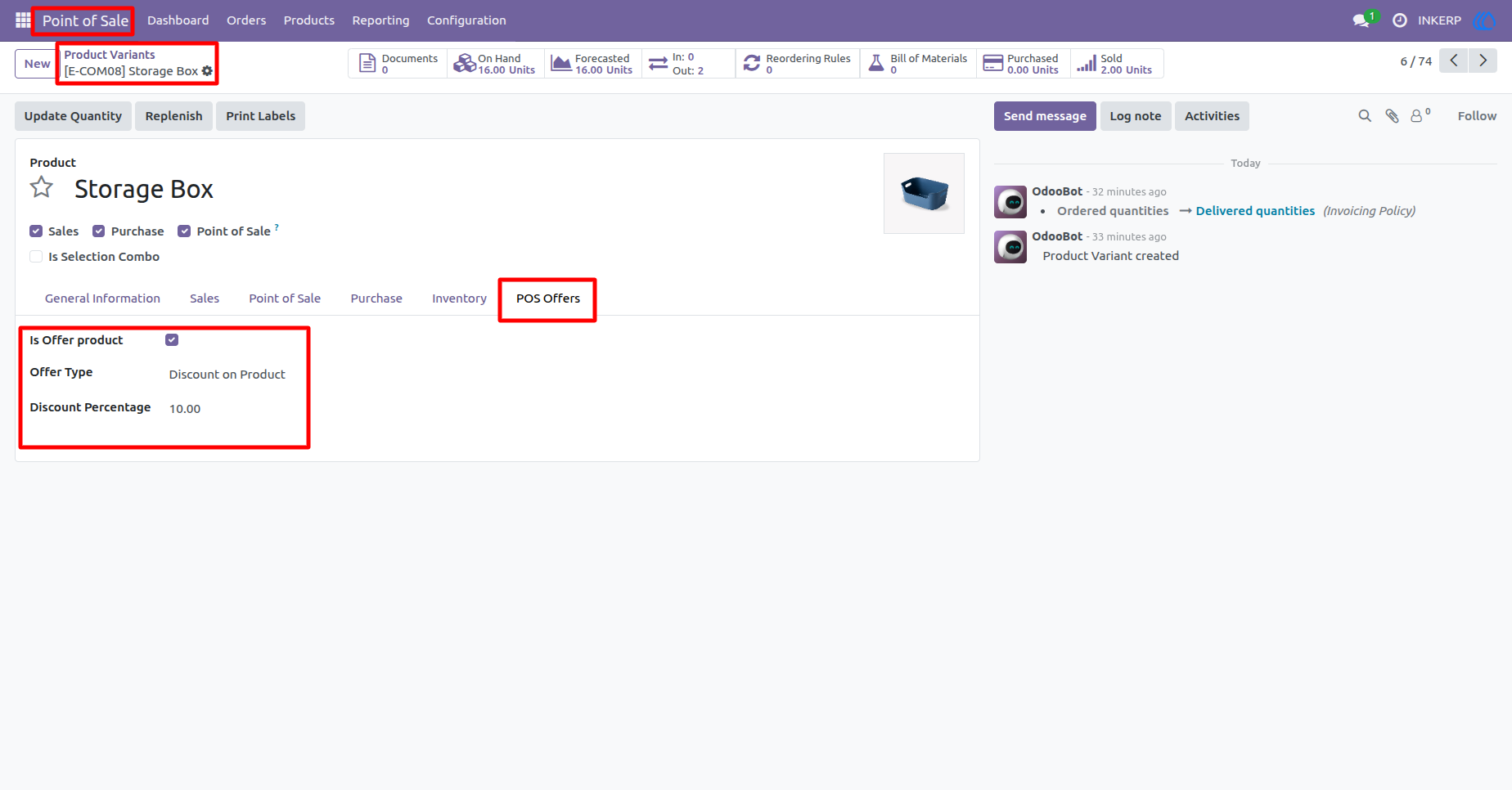This screenshot has height=790, width=1512.
Task: Open the activities clock icon in navbar
Action: tap(1400, 20)
